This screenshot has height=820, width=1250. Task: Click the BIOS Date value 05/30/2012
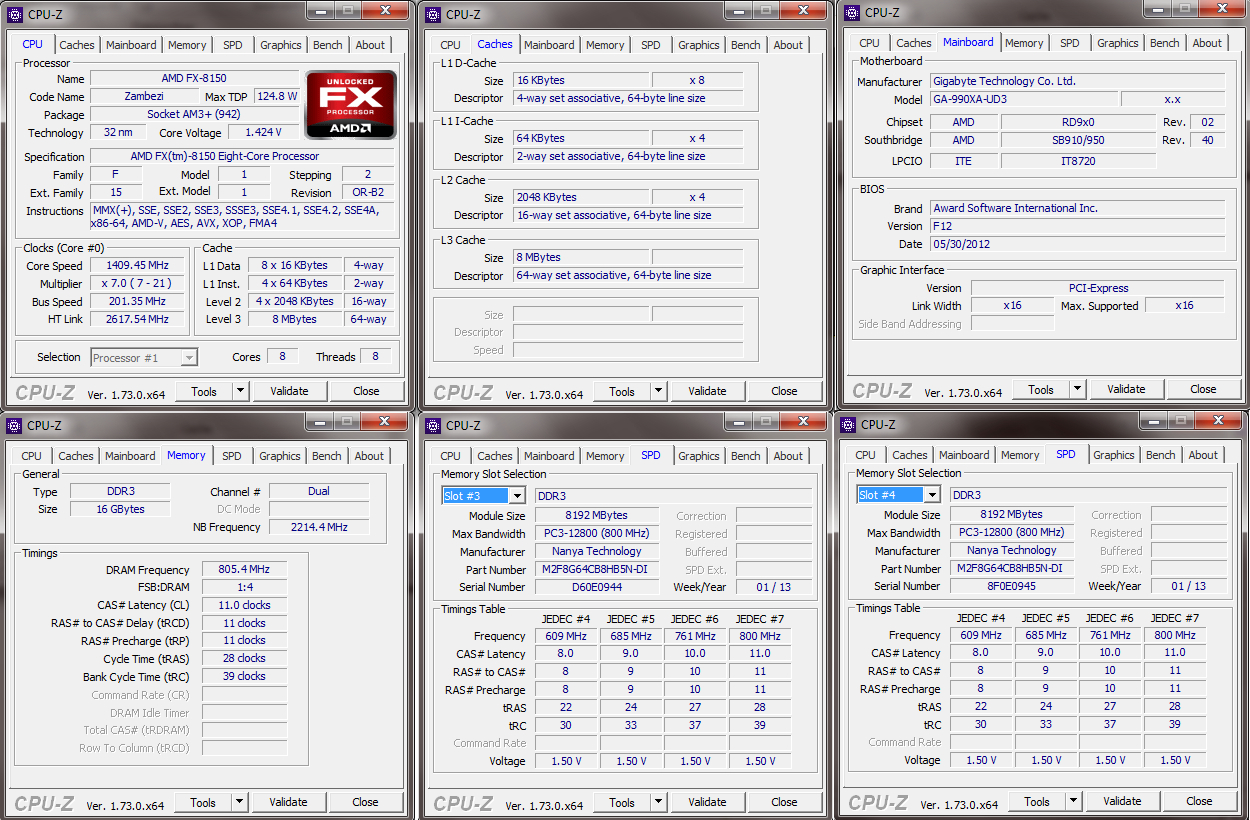tap(1077, 244)
